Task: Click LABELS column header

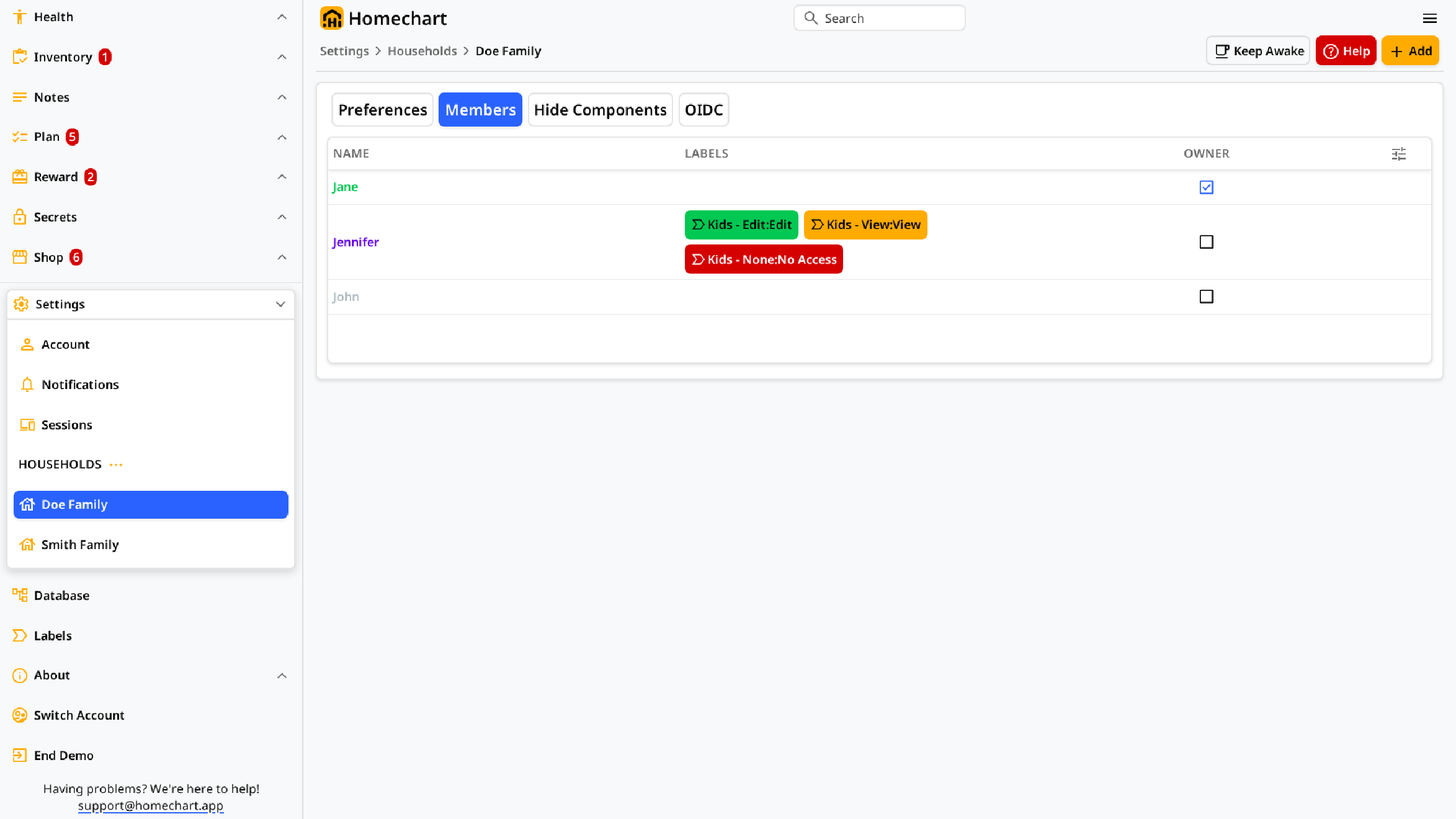Action: click(707, 153)
